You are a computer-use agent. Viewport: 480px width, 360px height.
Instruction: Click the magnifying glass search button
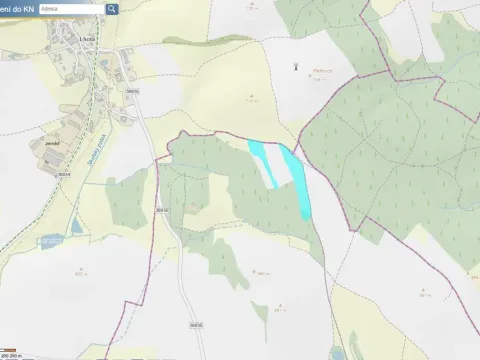point(112,9)
